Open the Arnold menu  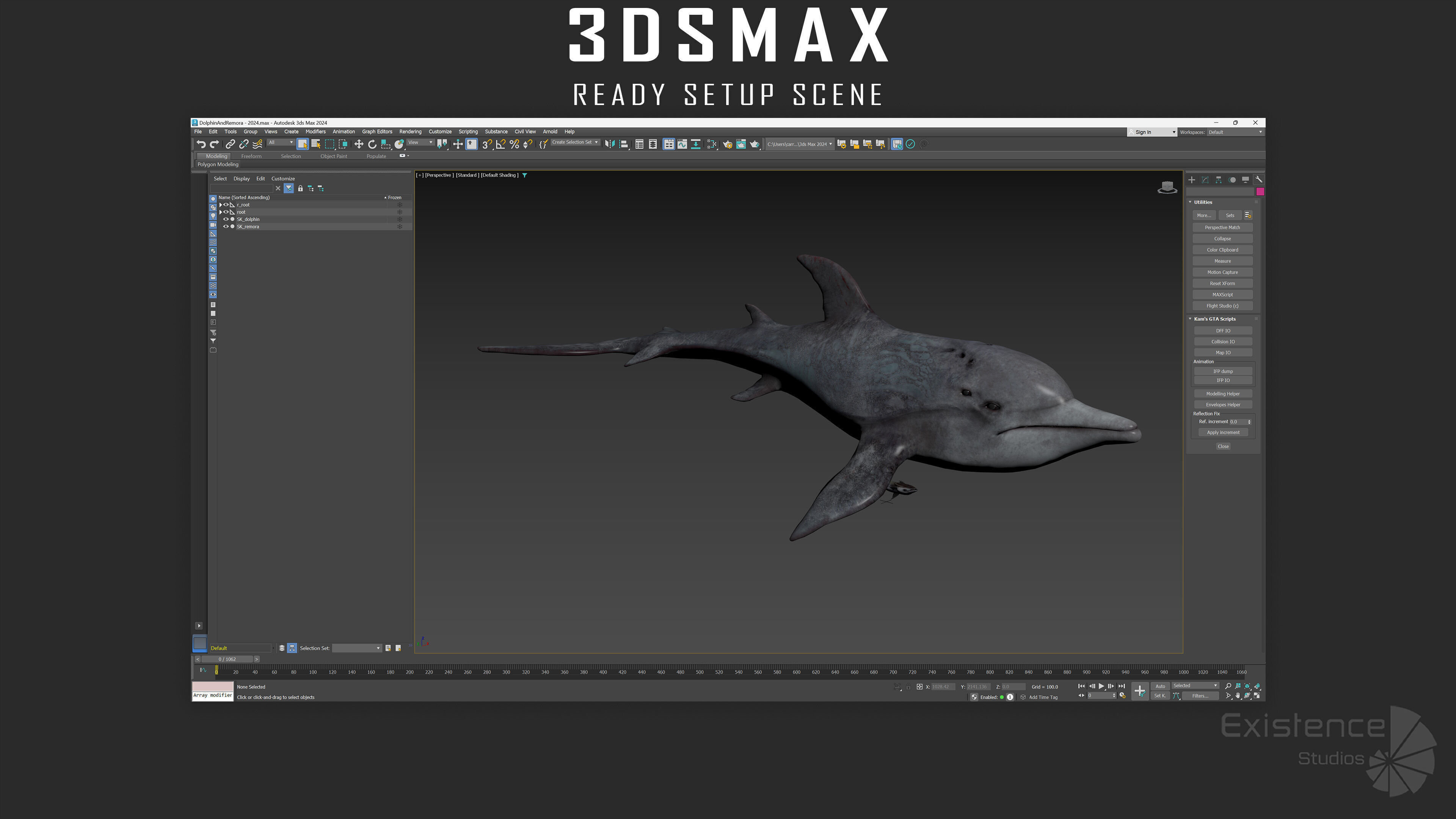click(x=550, y=132)
